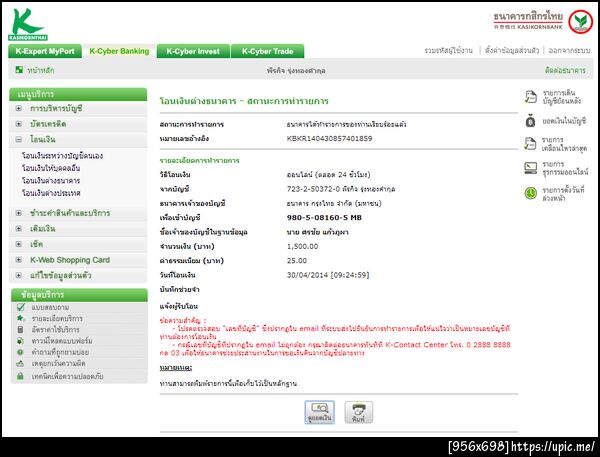The height and width of the screenshot is (457, 600).
Task: Expand ชำระค่าสินค้าและบริการ section
Action: point(18,213)
